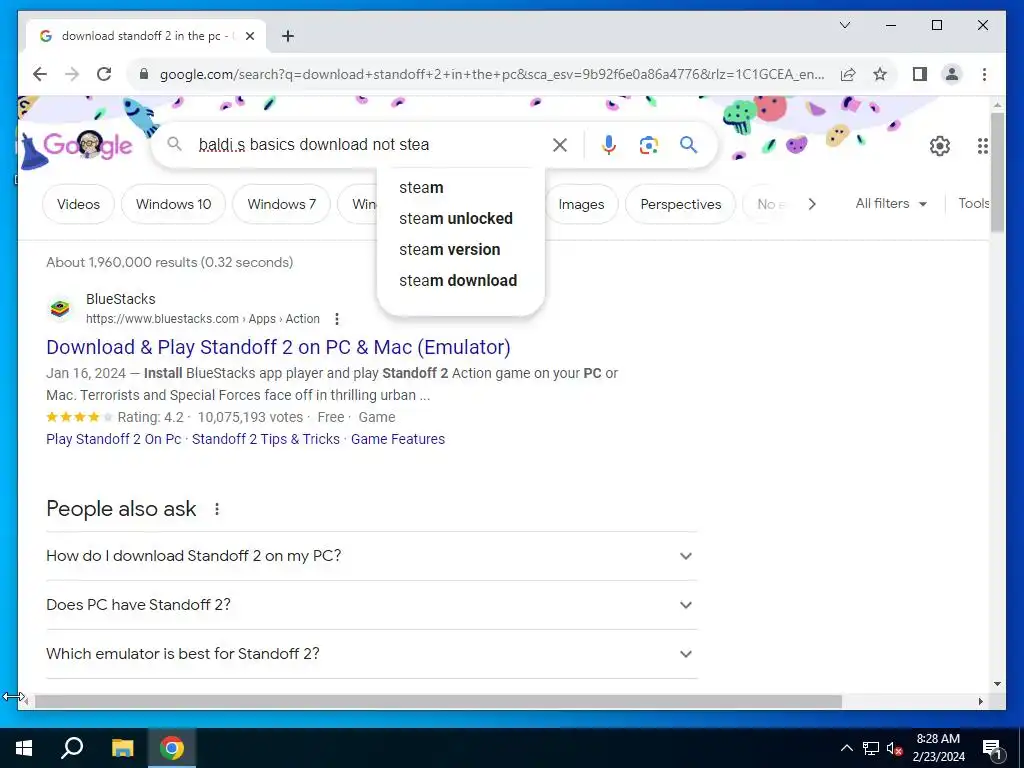Open Download & Play Standoff 2 result
This screenshot has width=1024, height=768.
(278, 347)
